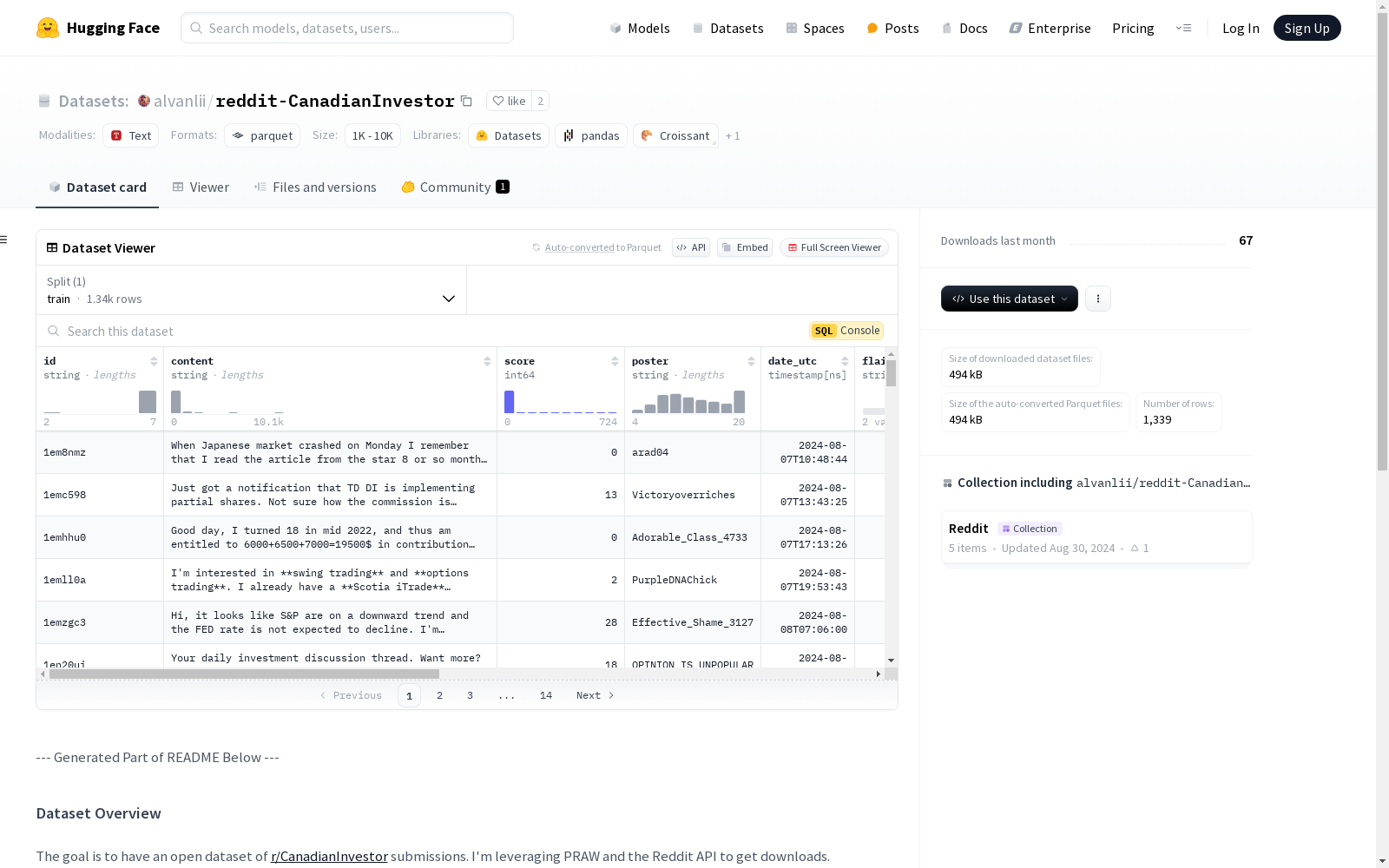Click the Sign Up button
Screen dimensions: 1389x868
[1307, 28]
